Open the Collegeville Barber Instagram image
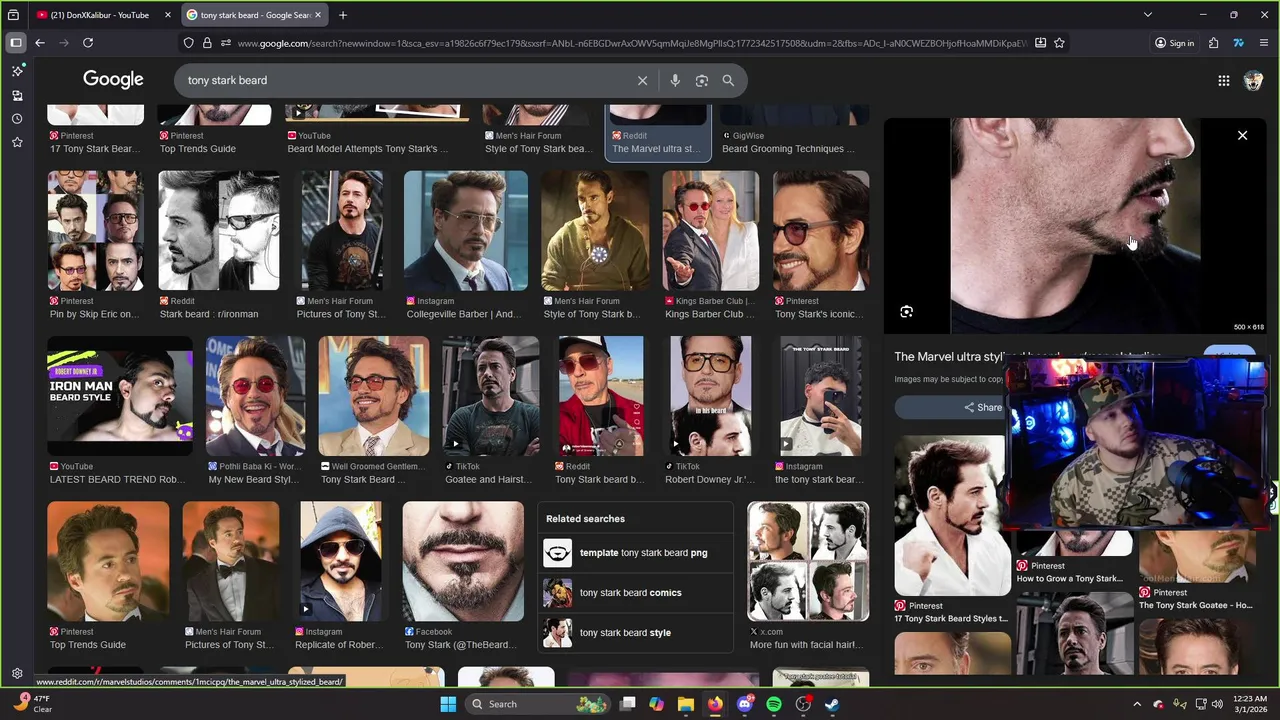The width and height of the screenshot is (1280, 720). pos(466,231)
